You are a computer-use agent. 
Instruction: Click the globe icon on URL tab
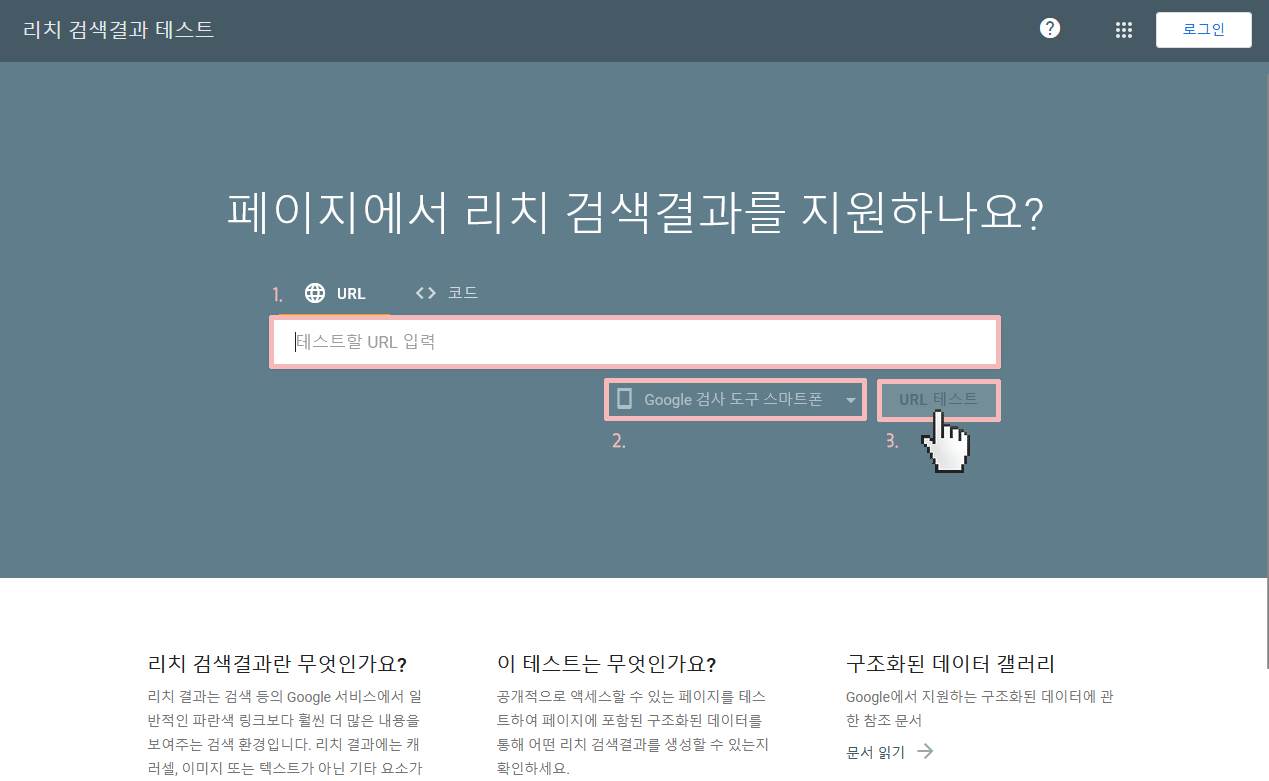point(315,293)
